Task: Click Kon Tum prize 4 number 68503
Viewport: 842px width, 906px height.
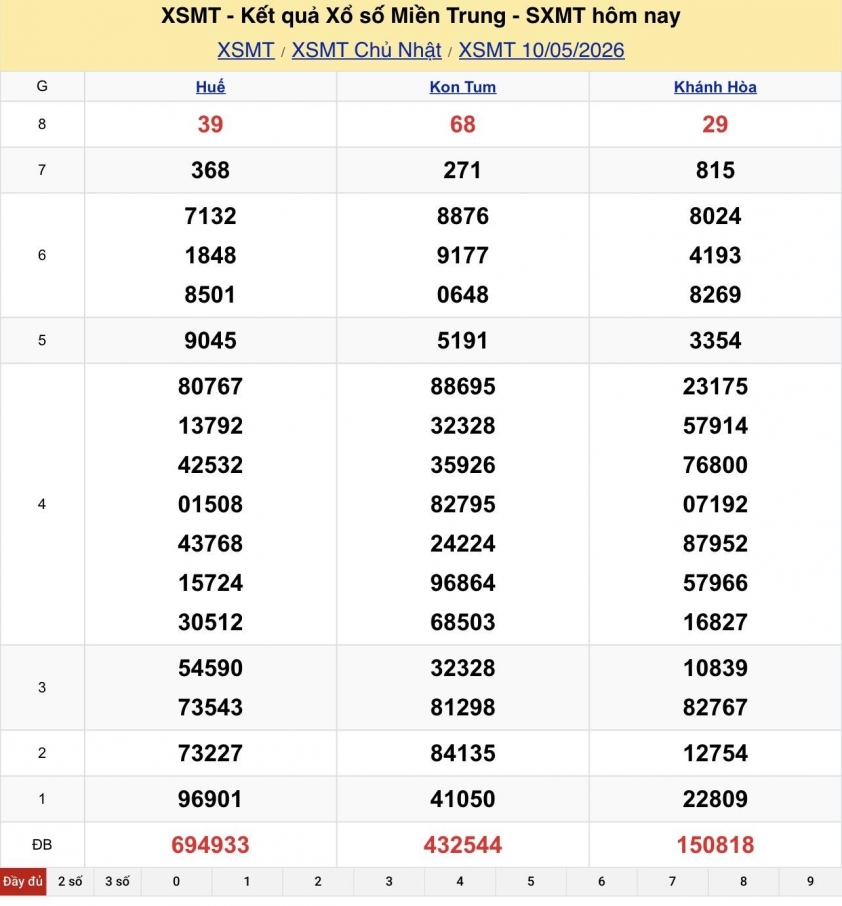Action: [463, 622]
